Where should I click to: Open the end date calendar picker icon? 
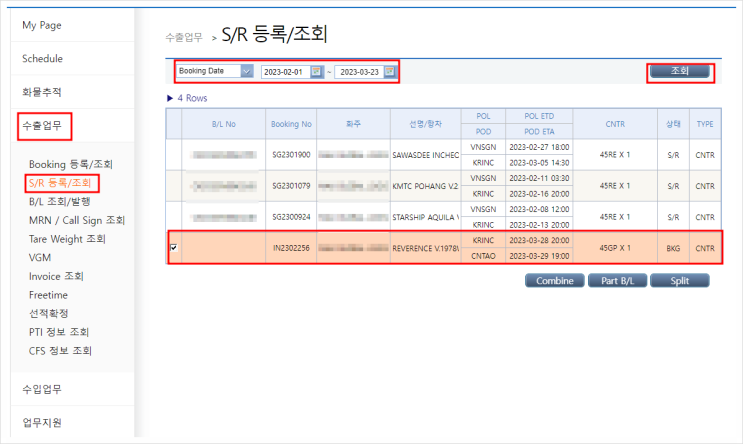point(390,72)
